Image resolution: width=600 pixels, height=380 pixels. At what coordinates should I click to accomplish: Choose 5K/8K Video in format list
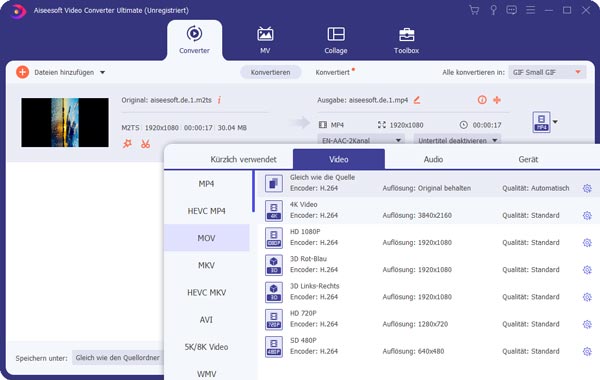pos(207,347)
